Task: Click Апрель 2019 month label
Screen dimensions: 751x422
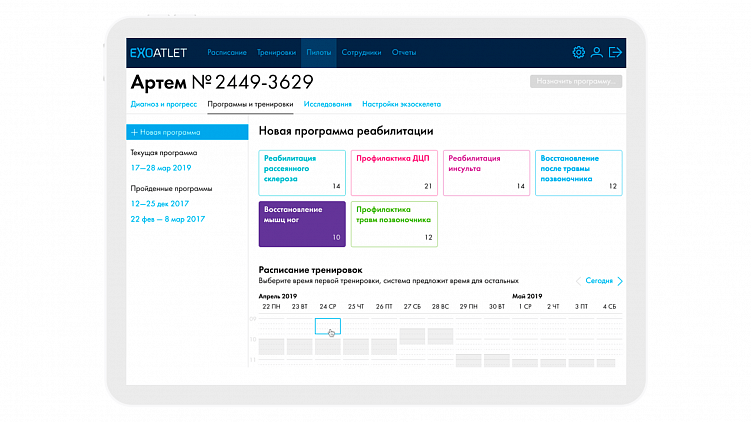Action: tap(278, 296)
